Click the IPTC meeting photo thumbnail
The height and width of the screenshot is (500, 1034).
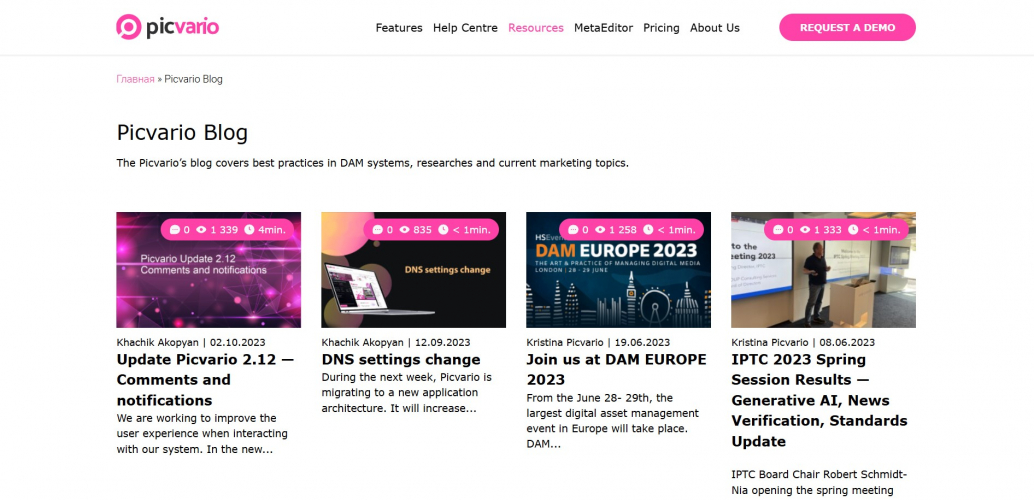pos(824,270)
